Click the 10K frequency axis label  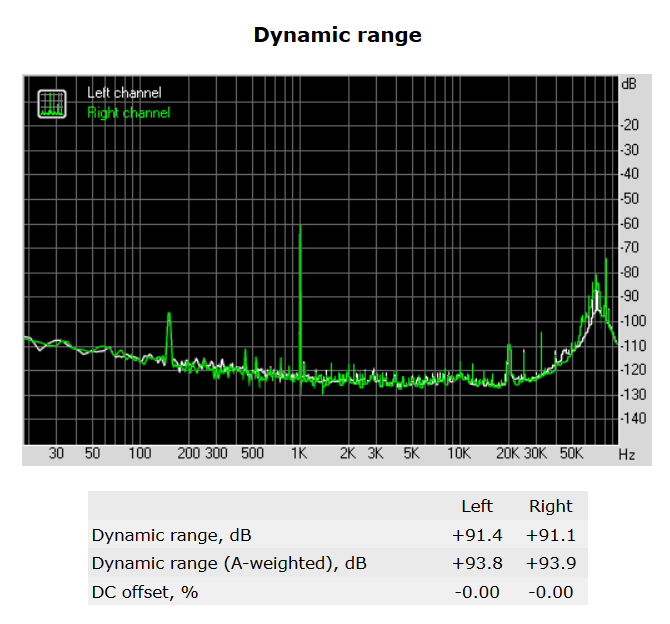pos(459,453)
